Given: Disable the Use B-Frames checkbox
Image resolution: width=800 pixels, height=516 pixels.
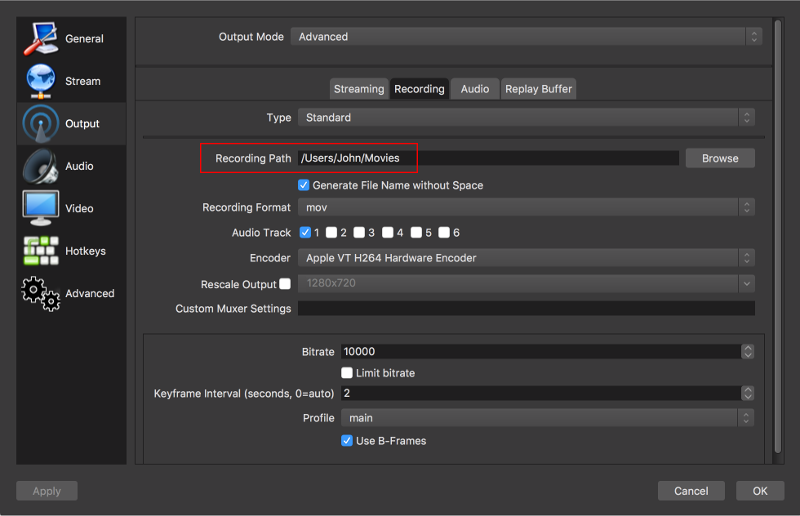Looking at the screenshot, I should (x=347, y=441).
